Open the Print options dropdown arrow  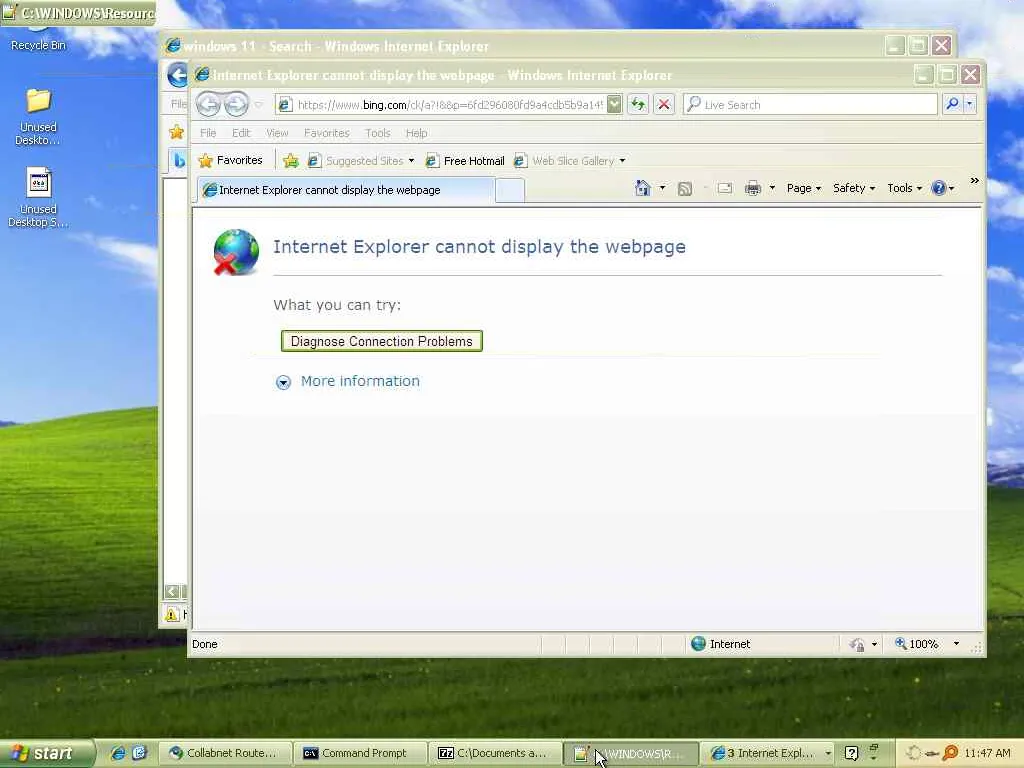(772, 188)
